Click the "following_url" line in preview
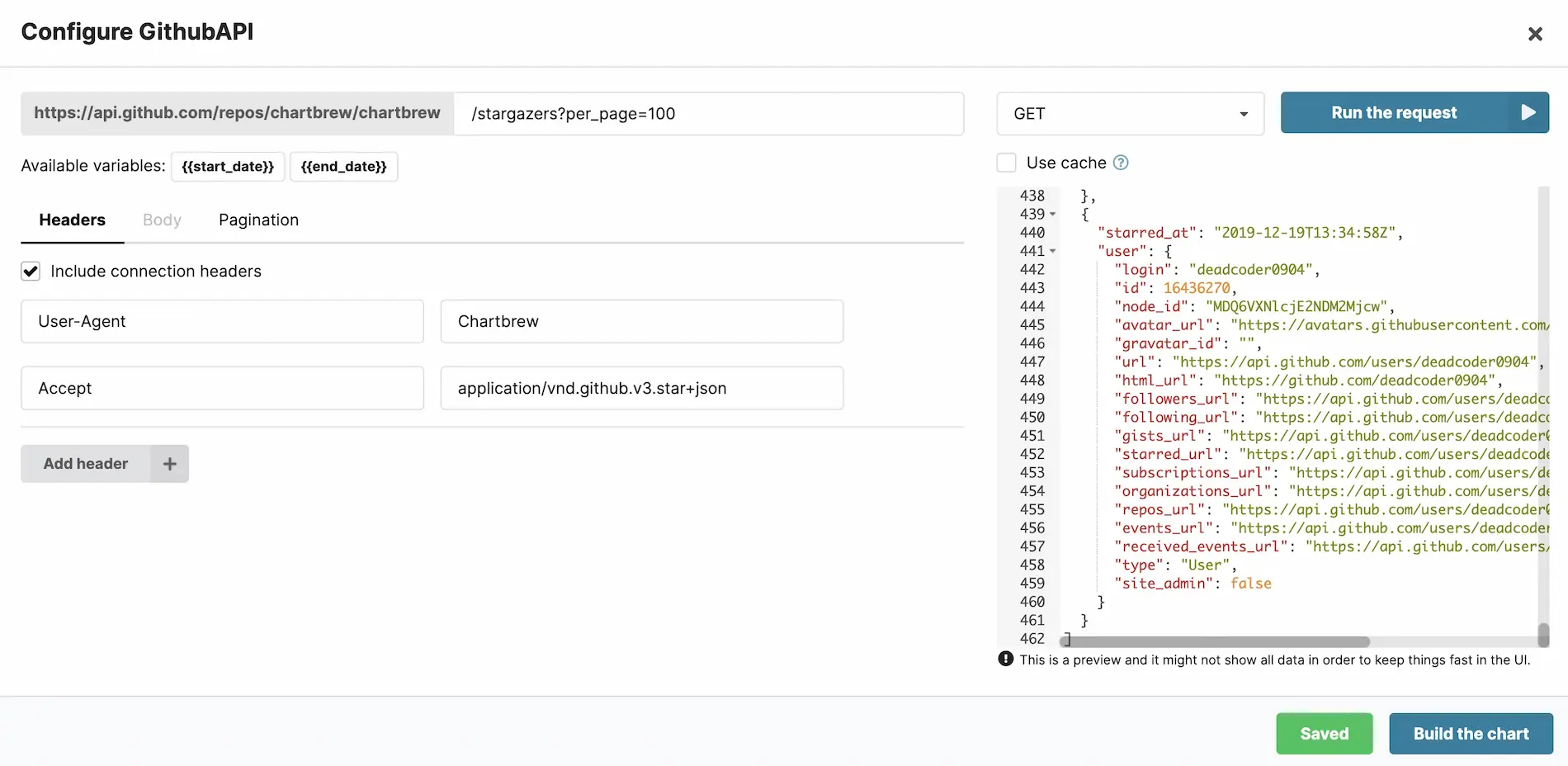Screen dimensions: 1568x766 1331,418
